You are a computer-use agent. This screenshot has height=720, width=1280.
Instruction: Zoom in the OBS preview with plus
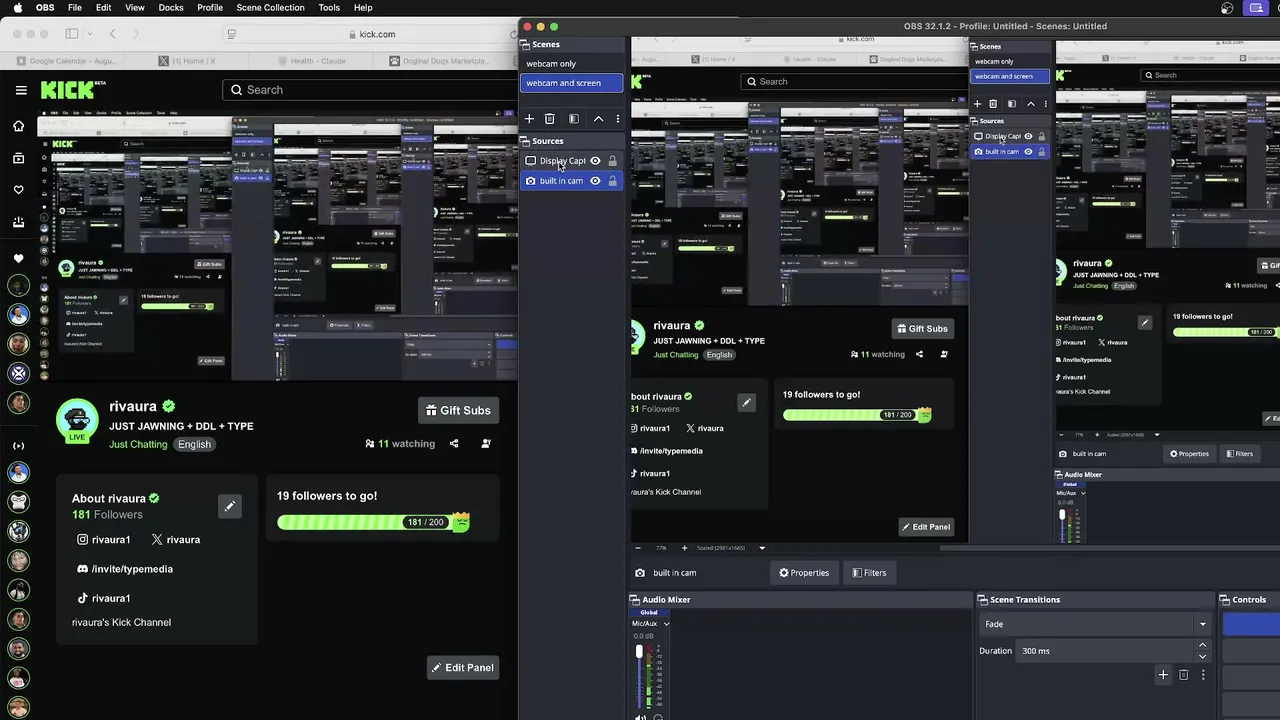pyautogui.click(x=684, y=548)
